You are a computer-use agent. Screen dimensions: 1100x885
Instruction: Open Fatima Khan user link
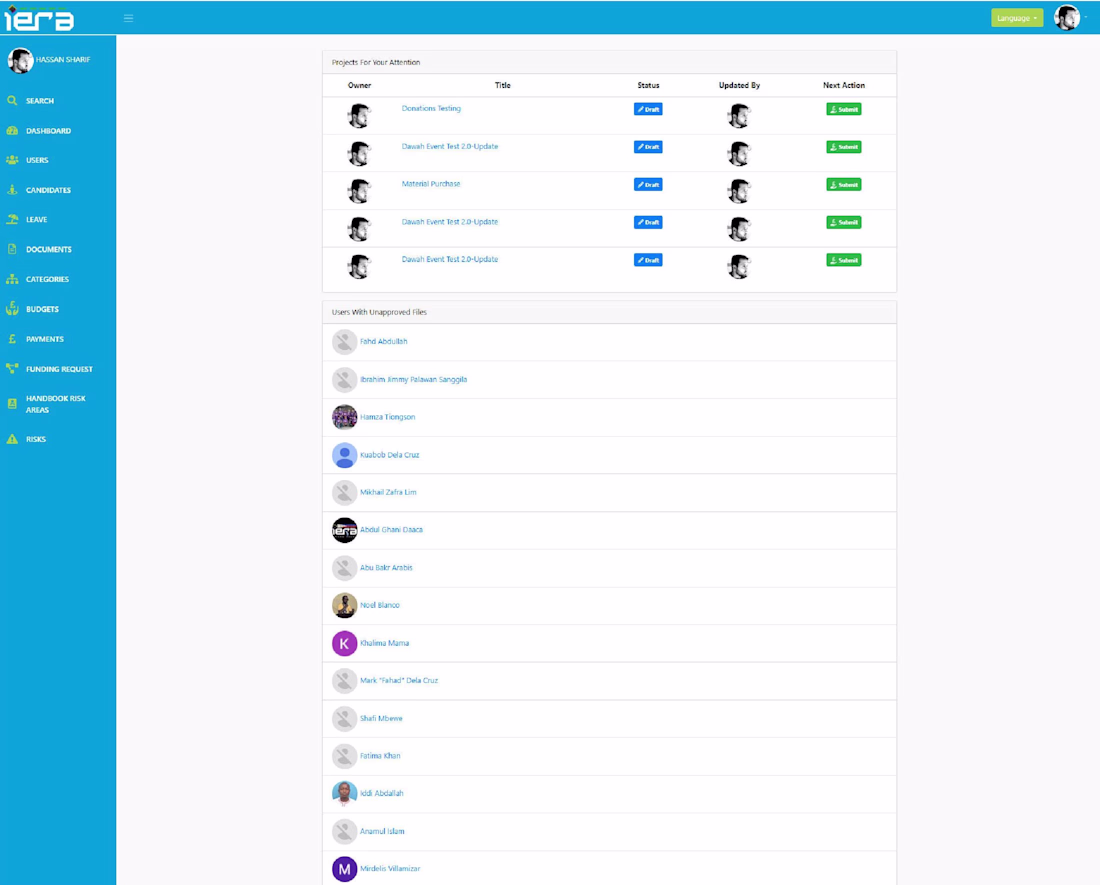[380, 756]
